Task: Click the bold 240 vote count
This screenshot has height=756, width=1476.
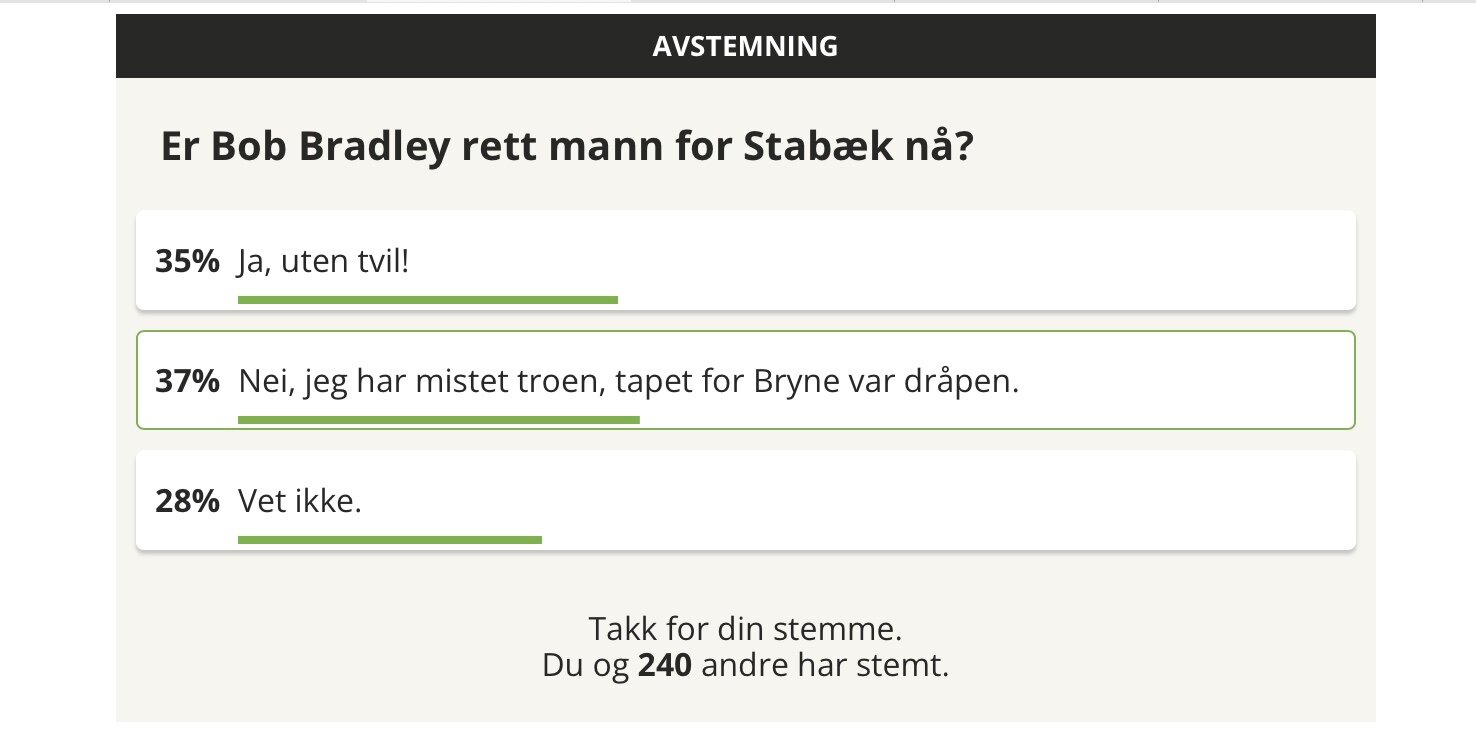Action: 665,666
